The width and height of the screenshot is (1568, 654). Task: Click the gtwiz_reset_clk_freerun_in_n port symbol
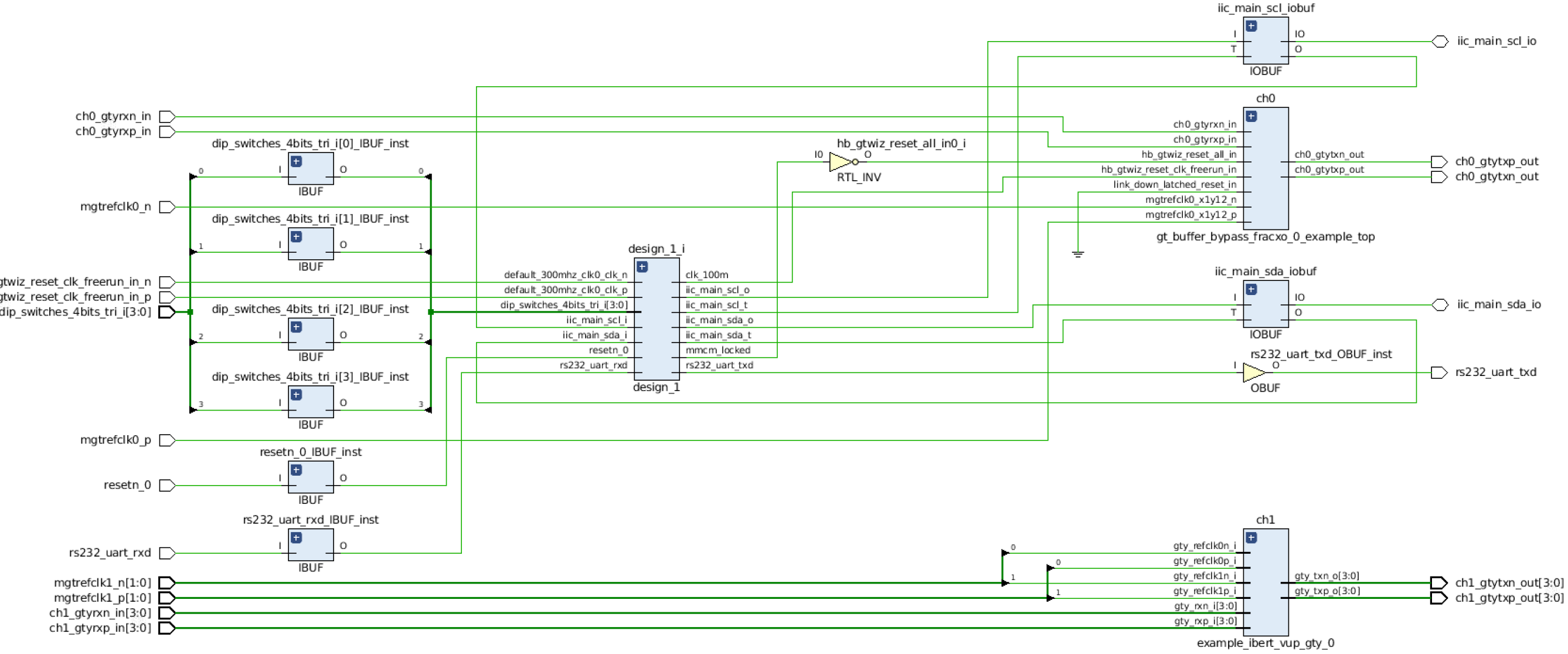(168, 283)
